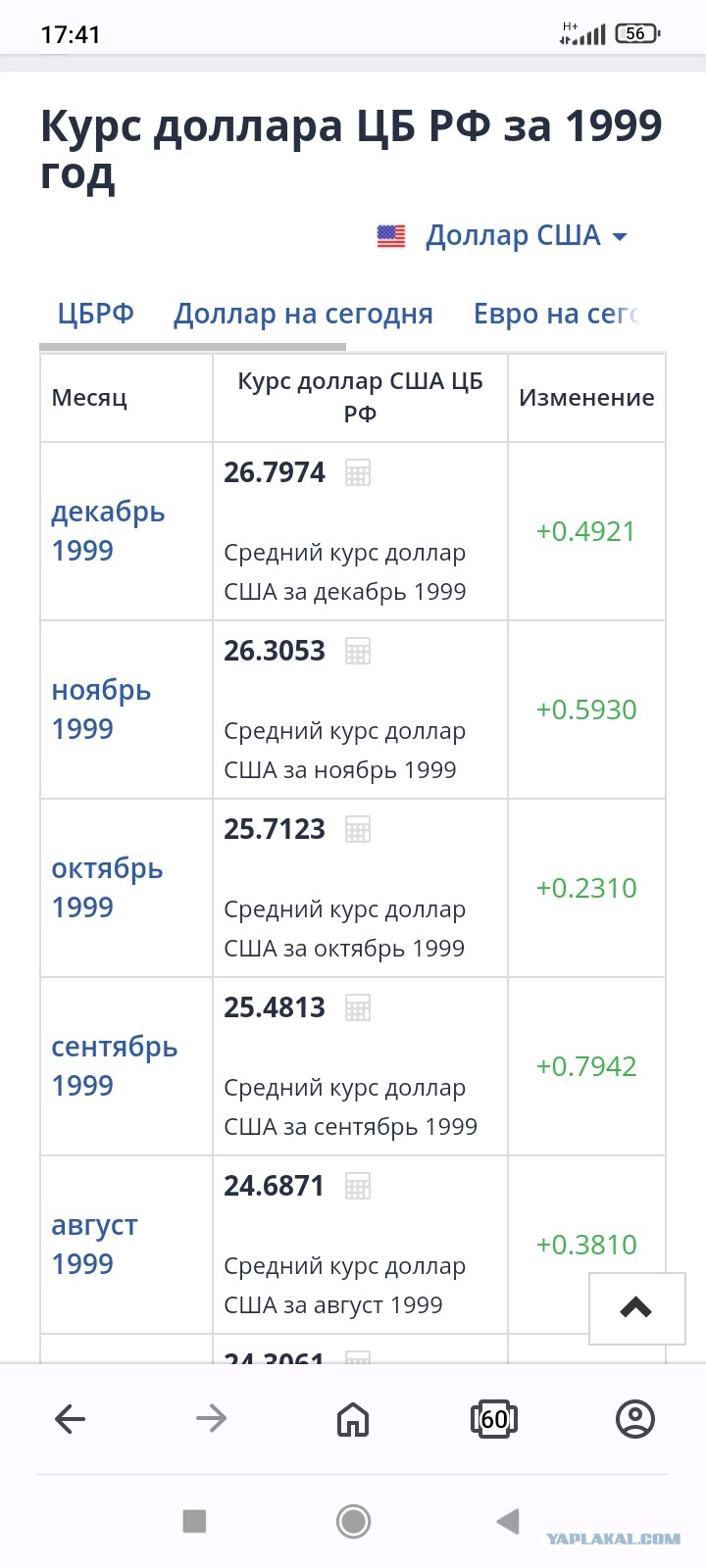
Task: Open calculator icon beside 25.7123 rate
Action: point(358,829)
